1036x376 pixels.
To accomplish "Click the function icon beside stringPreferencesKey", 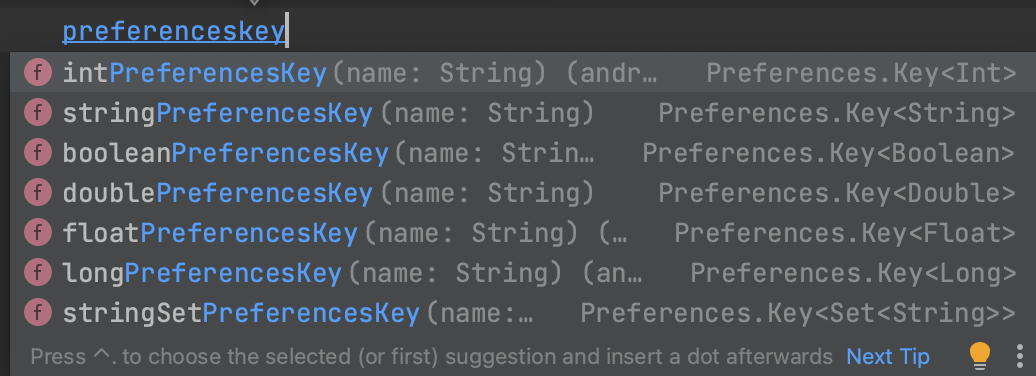I will 38,113.
